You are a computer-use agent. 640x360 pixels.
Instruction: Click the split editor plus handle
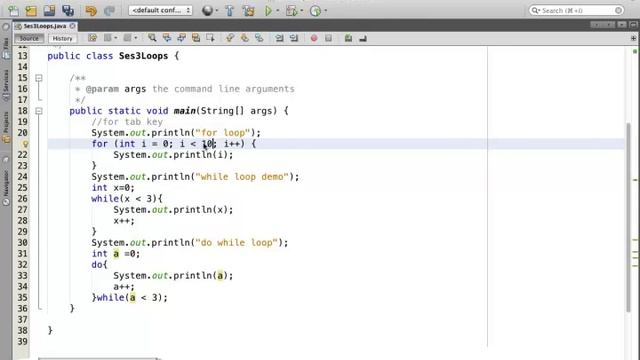point(633,38)
